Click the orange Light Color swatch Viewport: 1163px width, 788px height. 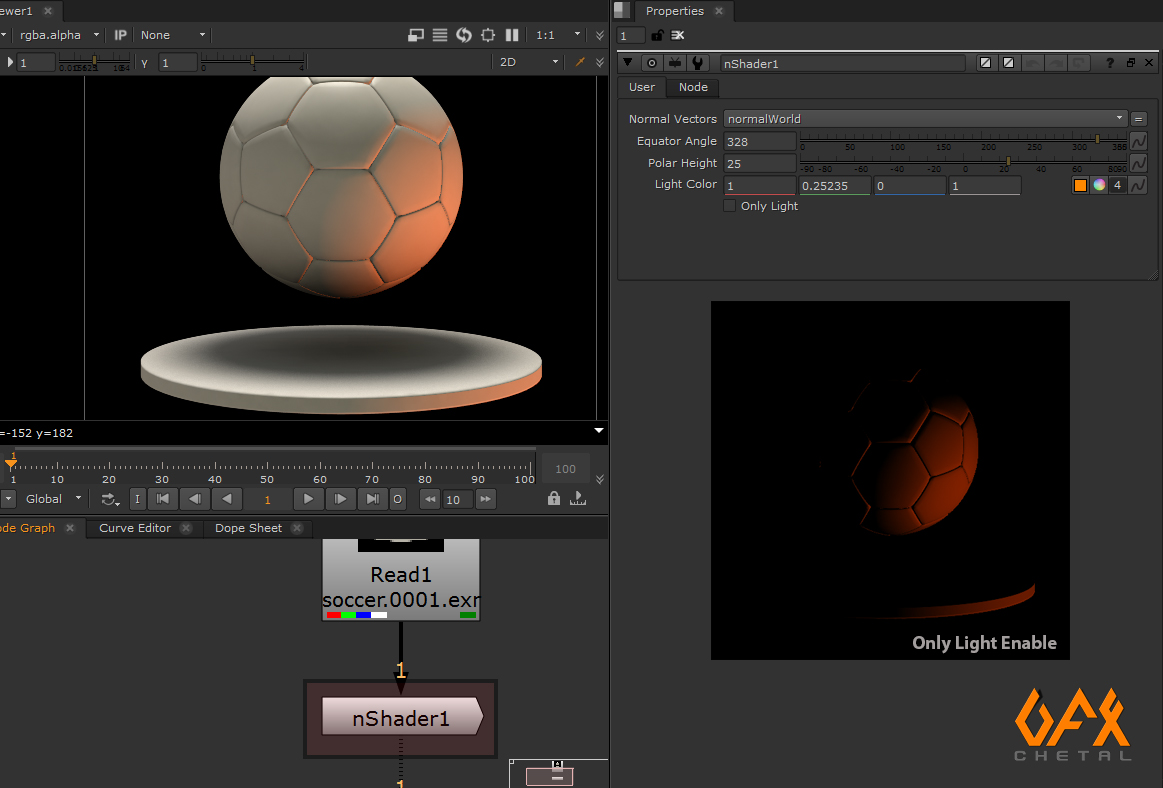(x=1080, y=185)
